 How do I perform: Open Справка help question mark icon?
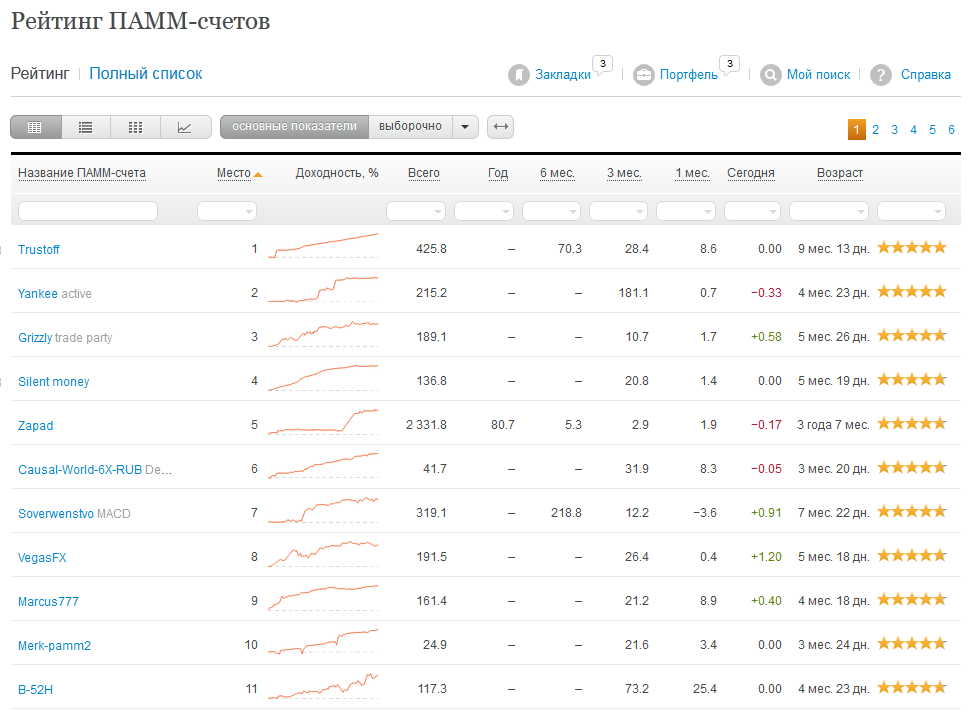pos(880,75)
